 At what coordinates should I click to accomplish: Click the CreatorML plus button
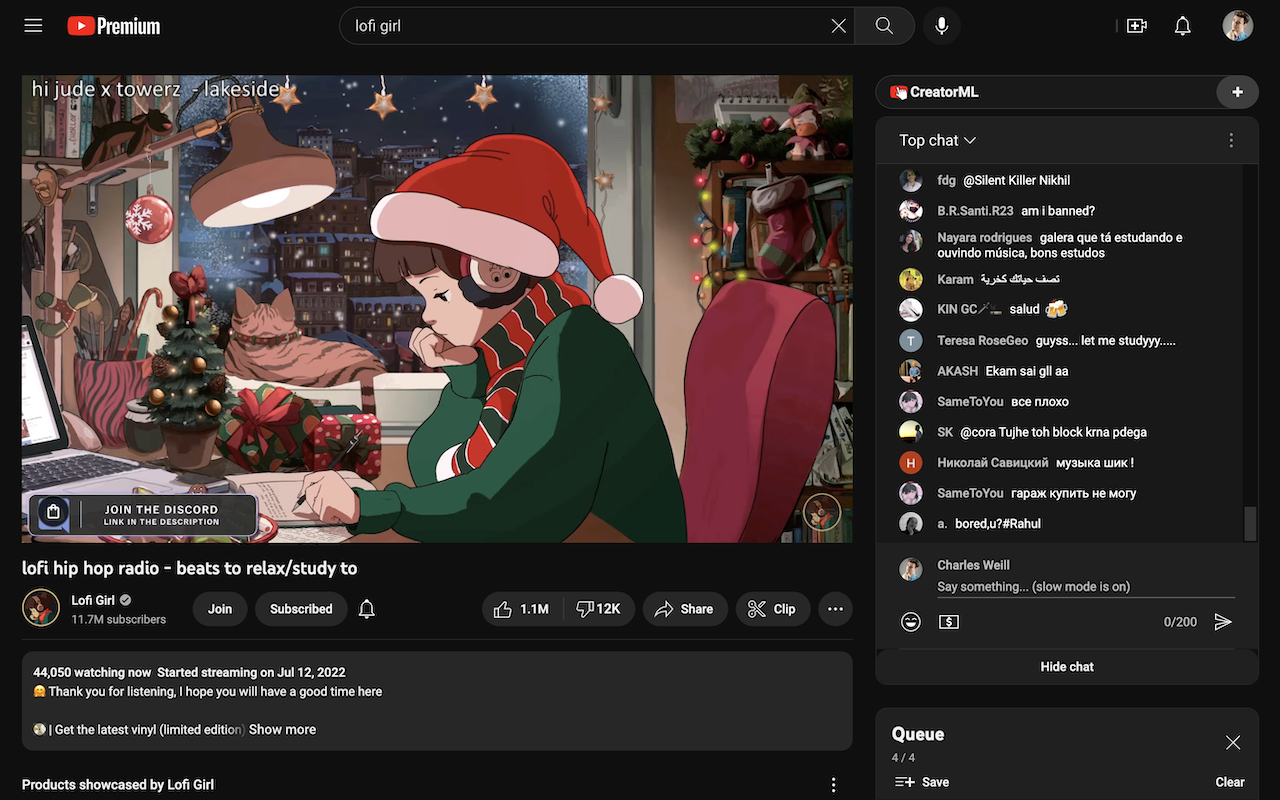coord(1237,92)
